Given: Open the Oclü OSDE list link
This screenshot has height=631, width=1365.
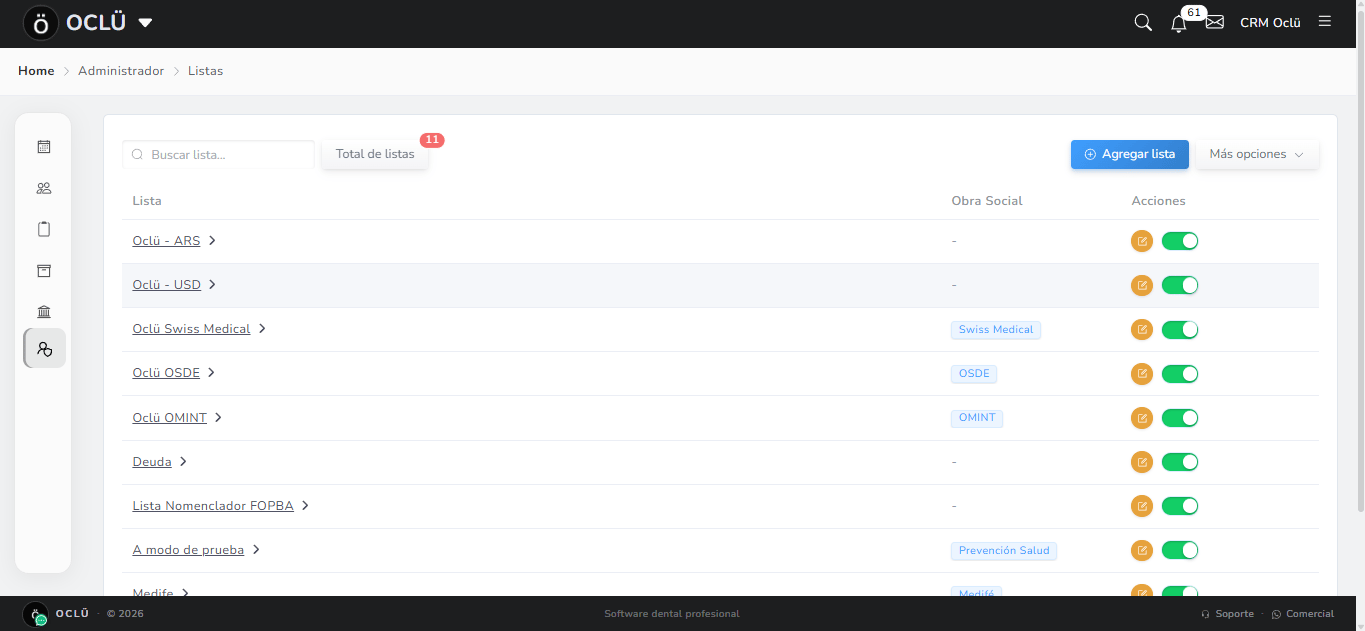Looking at the screenshot, I should (x=166, y=373).
